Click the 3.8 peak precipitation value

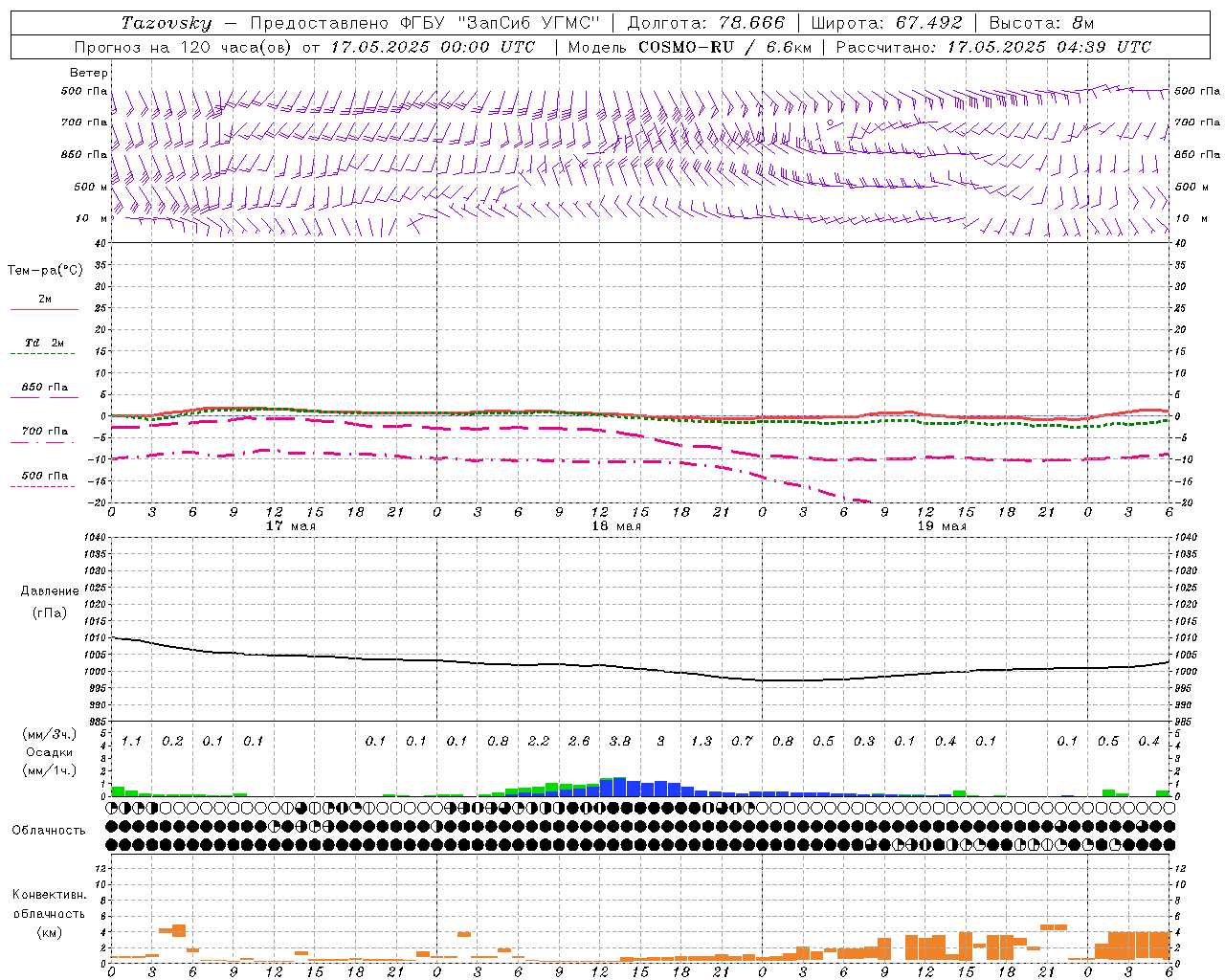click(620, 742)
